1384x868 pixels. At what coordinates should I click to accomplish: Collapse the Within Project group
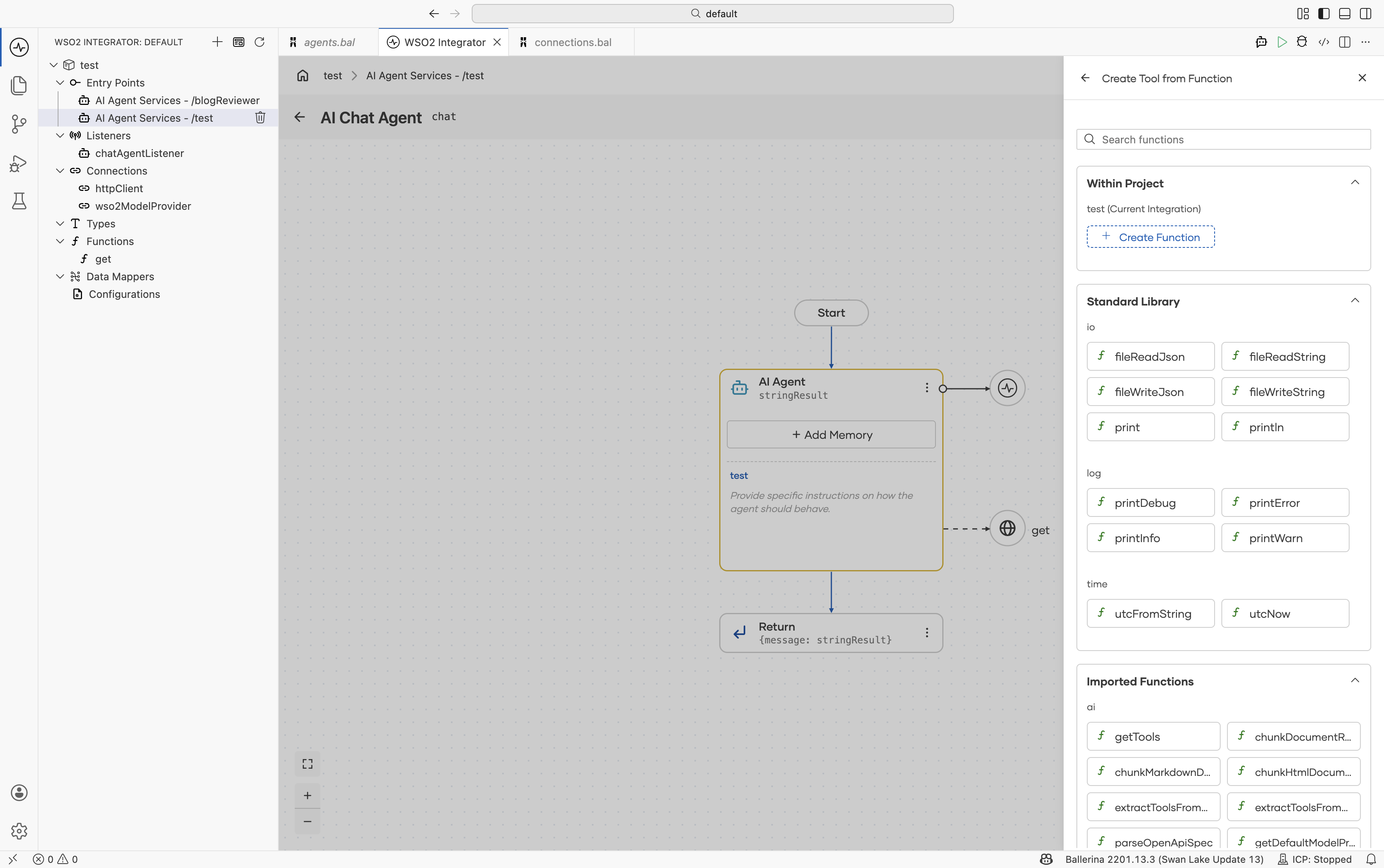click(x=1355, y=183)
